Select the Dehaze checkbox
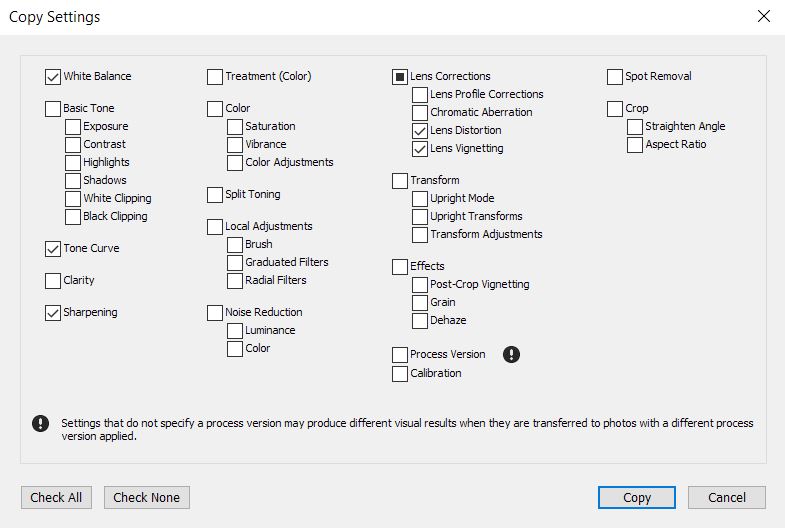 click(x=420, y=321)
